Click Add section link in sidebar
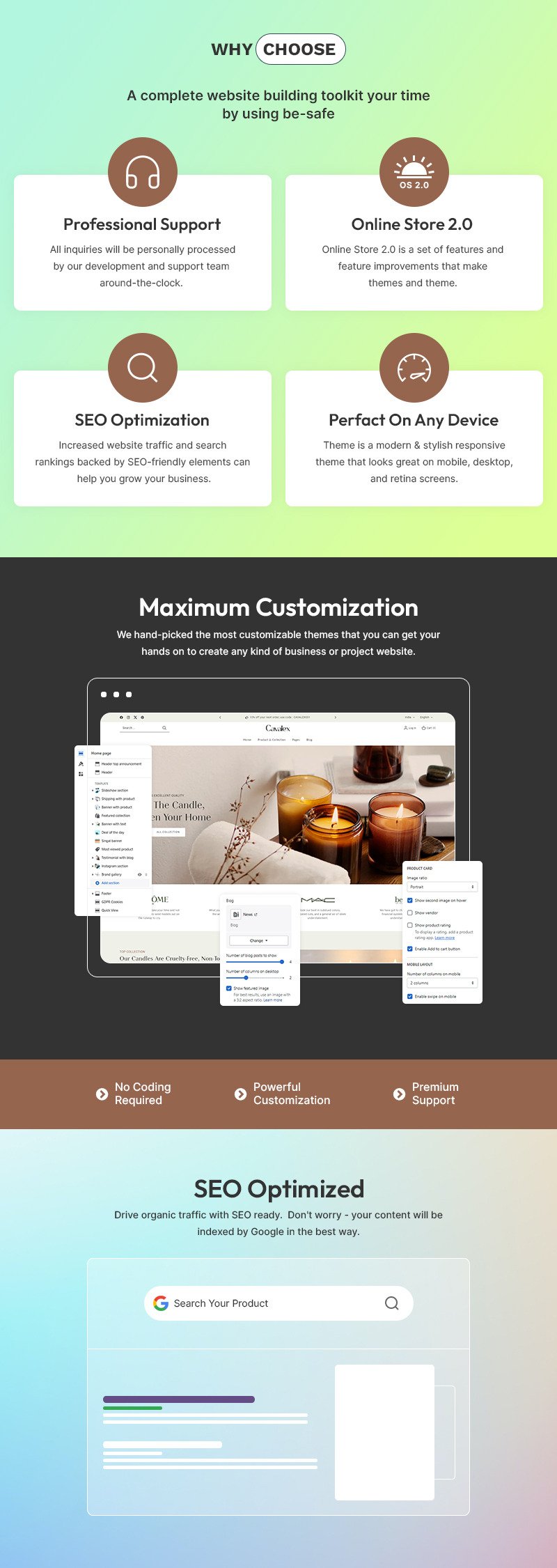Image resolution: width=557 pixels, height=1568 pixels. point(110,883)
